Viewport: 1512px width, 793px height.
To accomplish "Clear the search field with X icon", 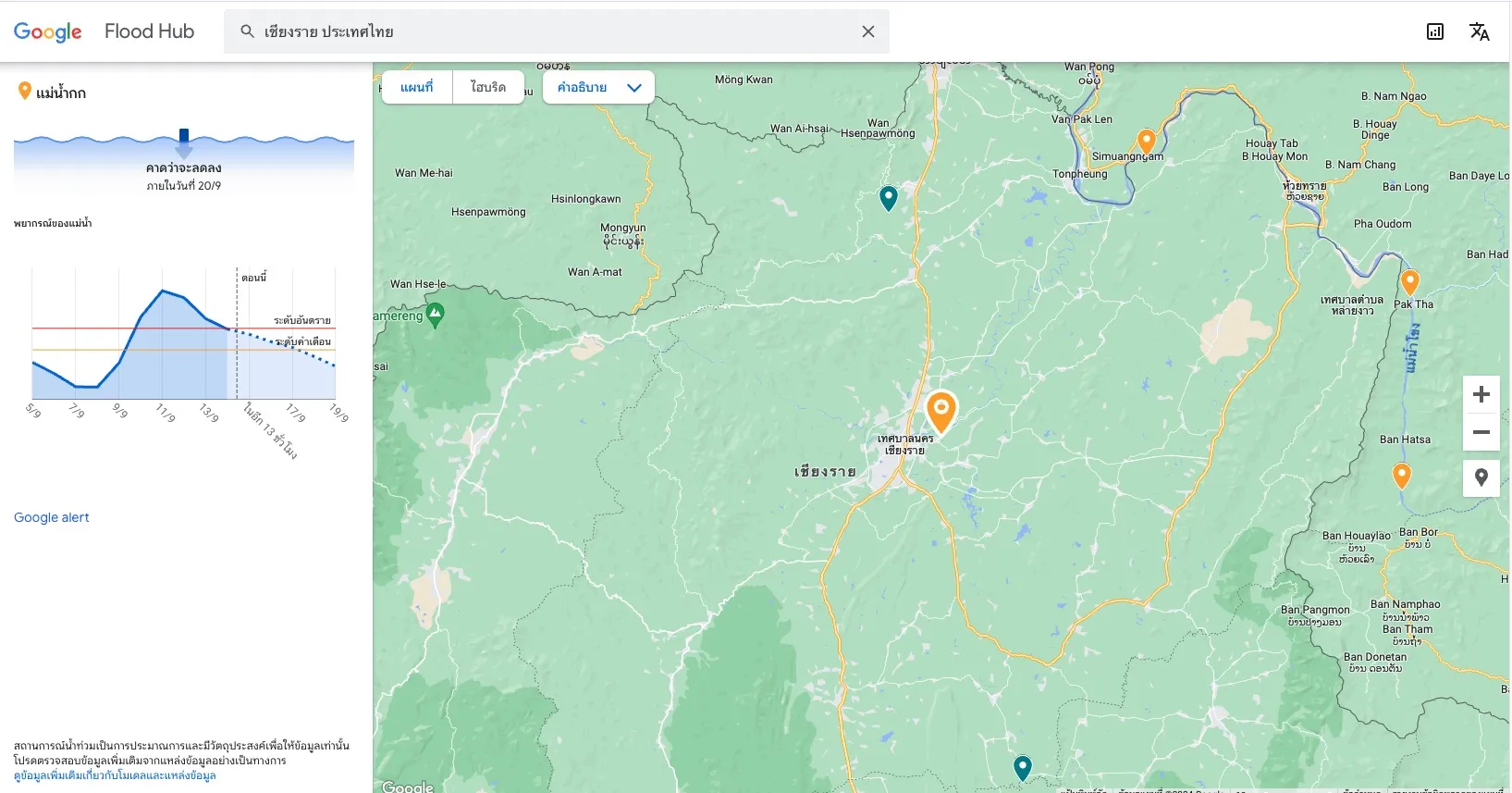I will click(x=867, y=31).
